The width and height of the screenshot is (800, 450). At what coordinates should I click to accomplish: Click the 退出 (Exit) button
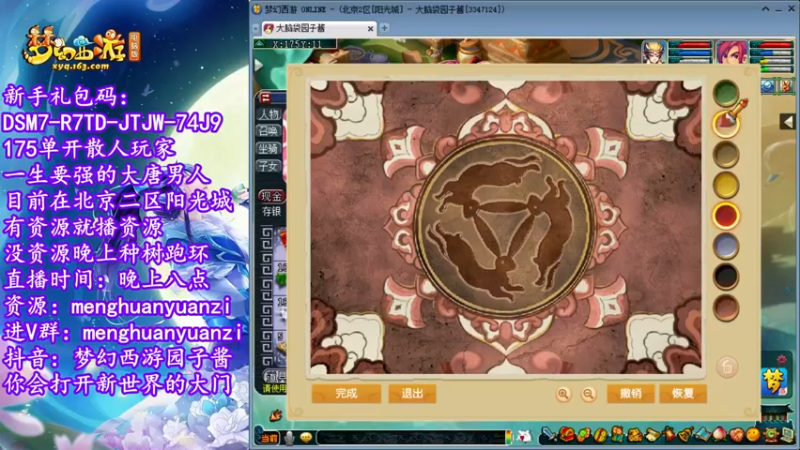[x=412, y=393]
